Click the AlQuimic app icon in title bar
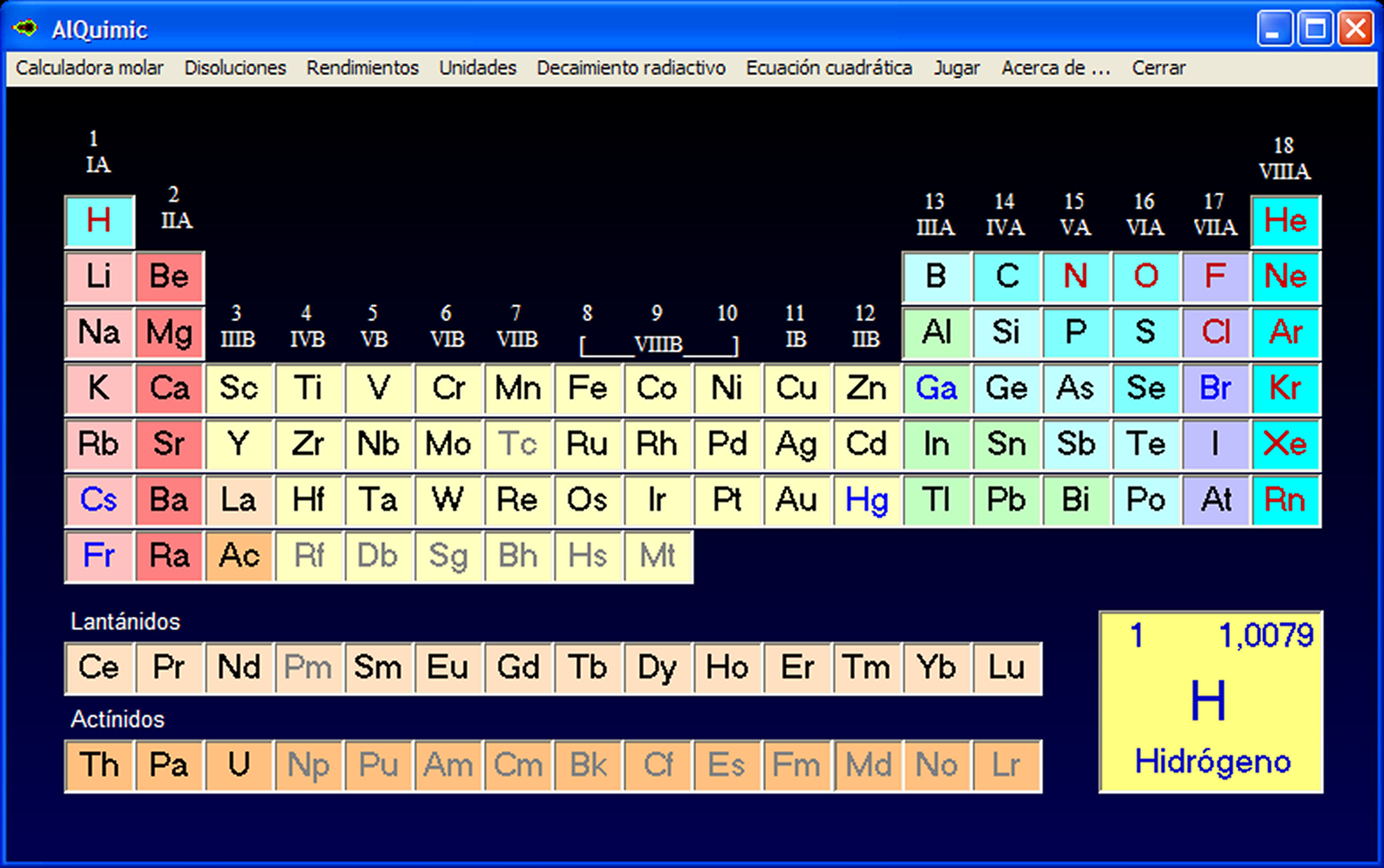Viewport: 1384px width, 868px height. point(25,28)
